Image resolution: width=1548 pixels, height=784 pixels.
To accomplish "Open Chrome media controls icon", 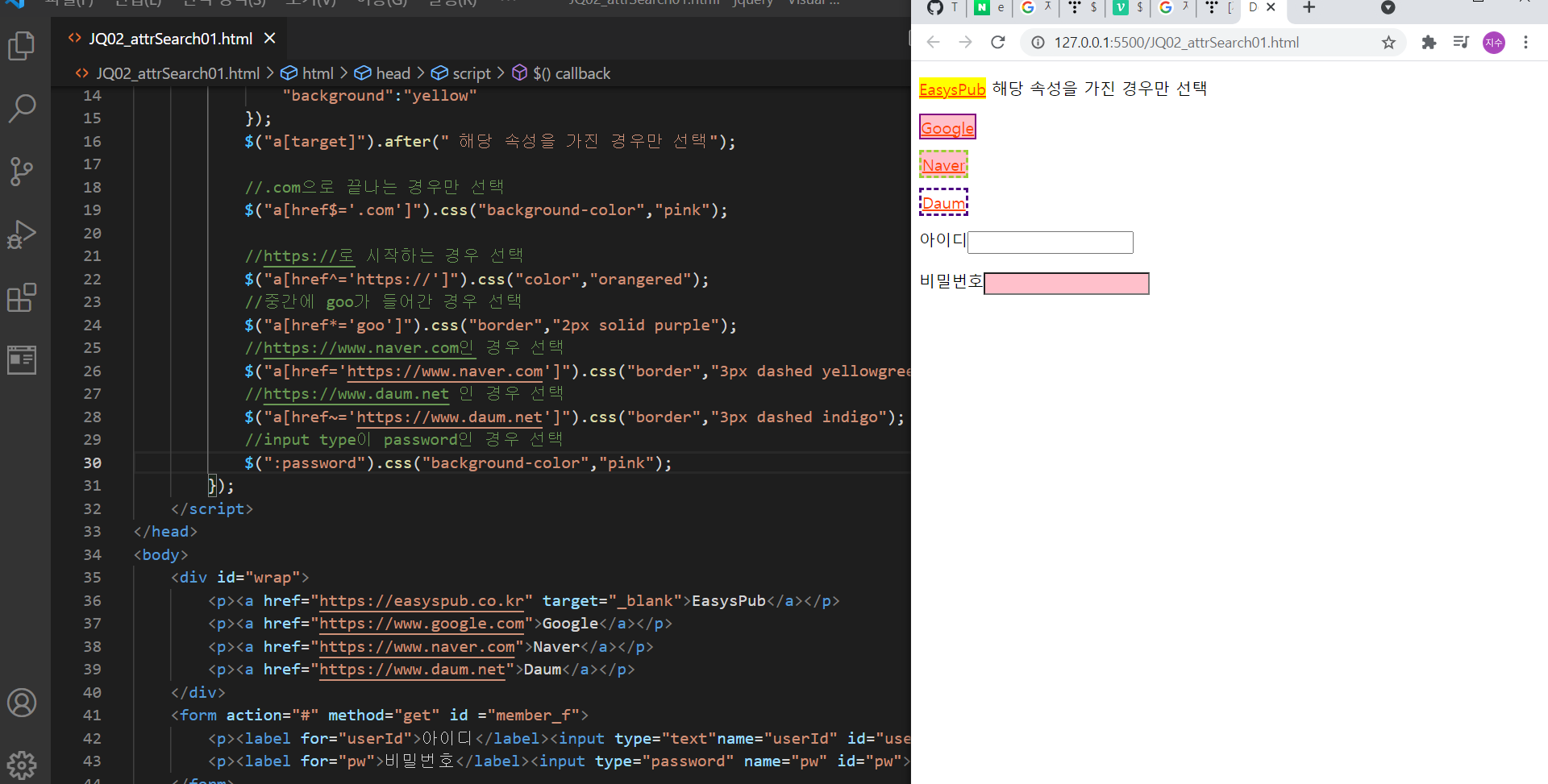I will click(1461, 42).
